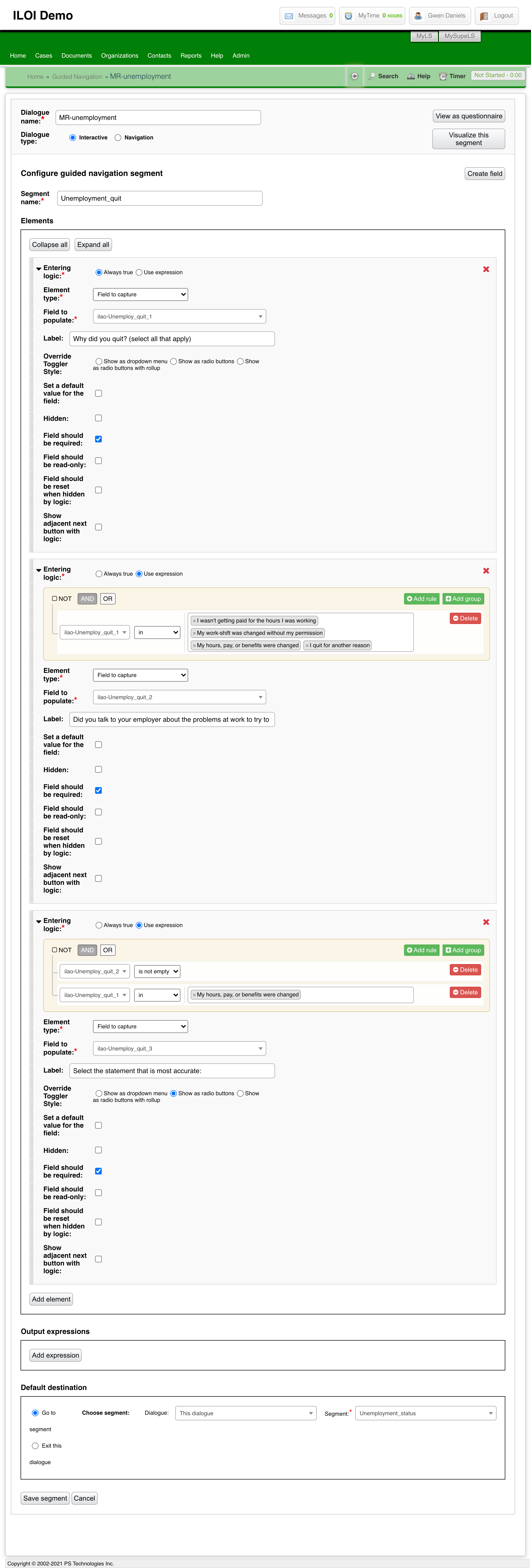This screenshot has height=1568, width=531.
Task: Delete the 'is not empty' rule
Action: tap(465, 970)
